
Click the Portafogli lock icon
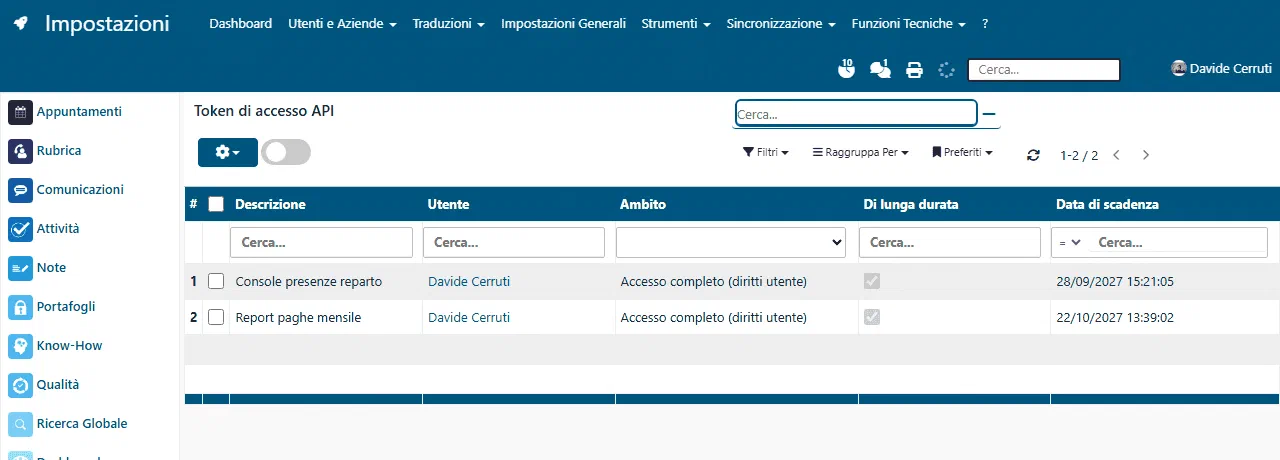[x=20, y=307]
